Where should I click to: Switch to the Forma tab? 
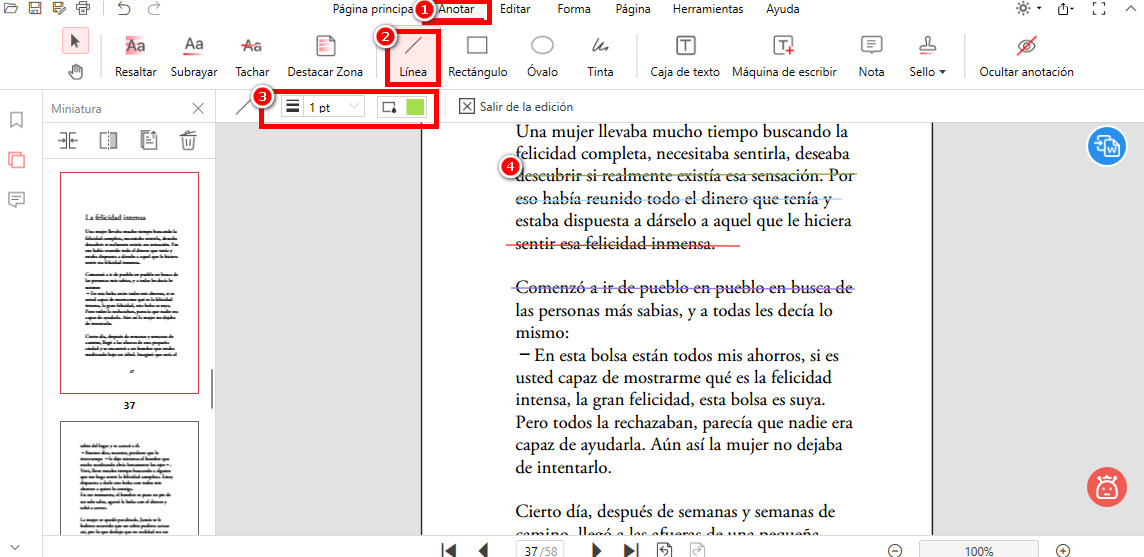point(574,9)
